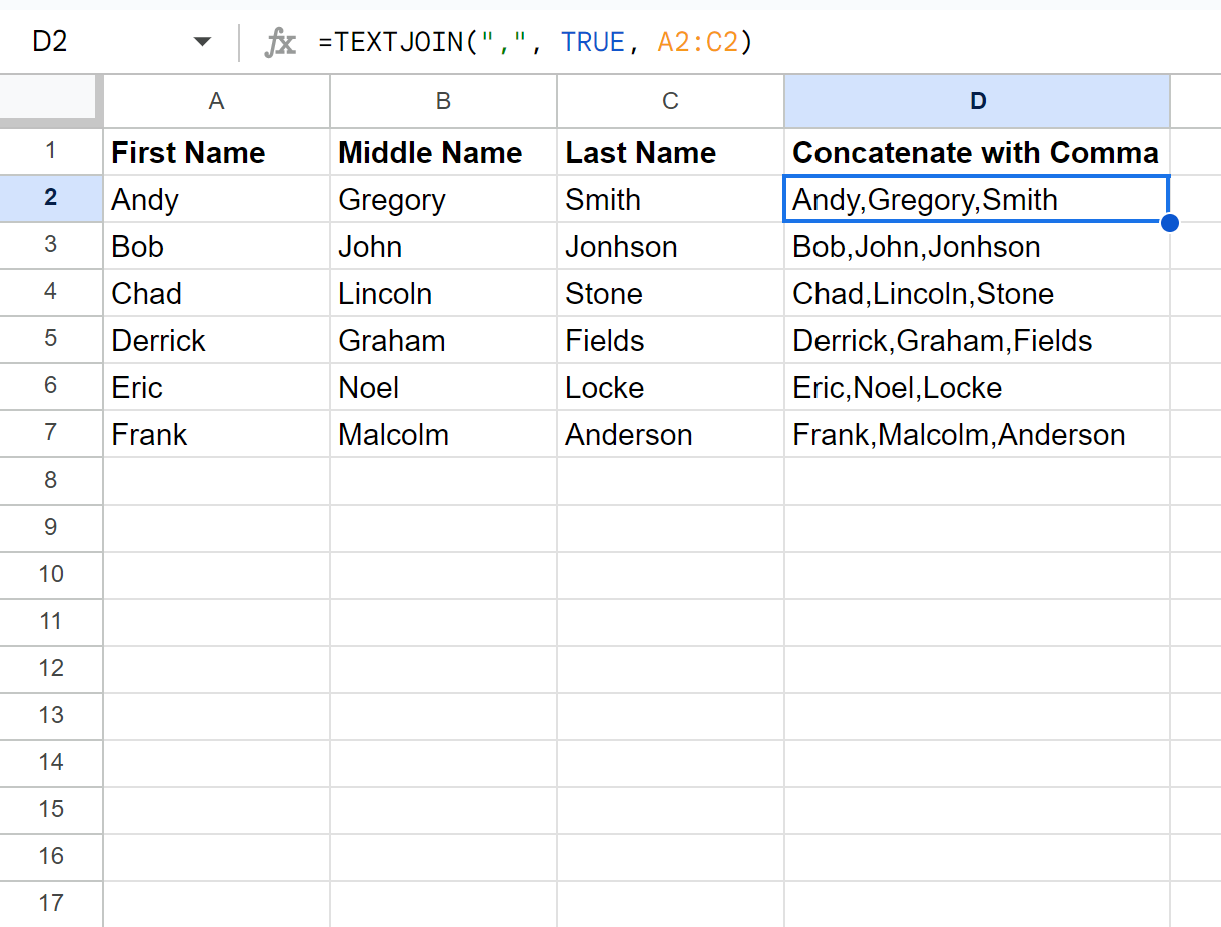Select row 6 header
This screenshot has height=927, width=1221.
51,387
